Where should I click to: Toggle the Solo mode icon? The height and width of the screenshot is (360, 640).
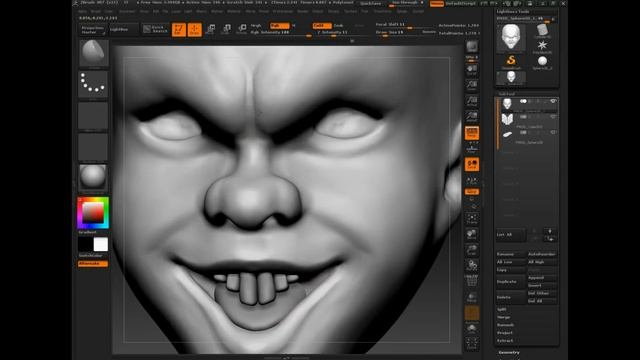point(472,329)
